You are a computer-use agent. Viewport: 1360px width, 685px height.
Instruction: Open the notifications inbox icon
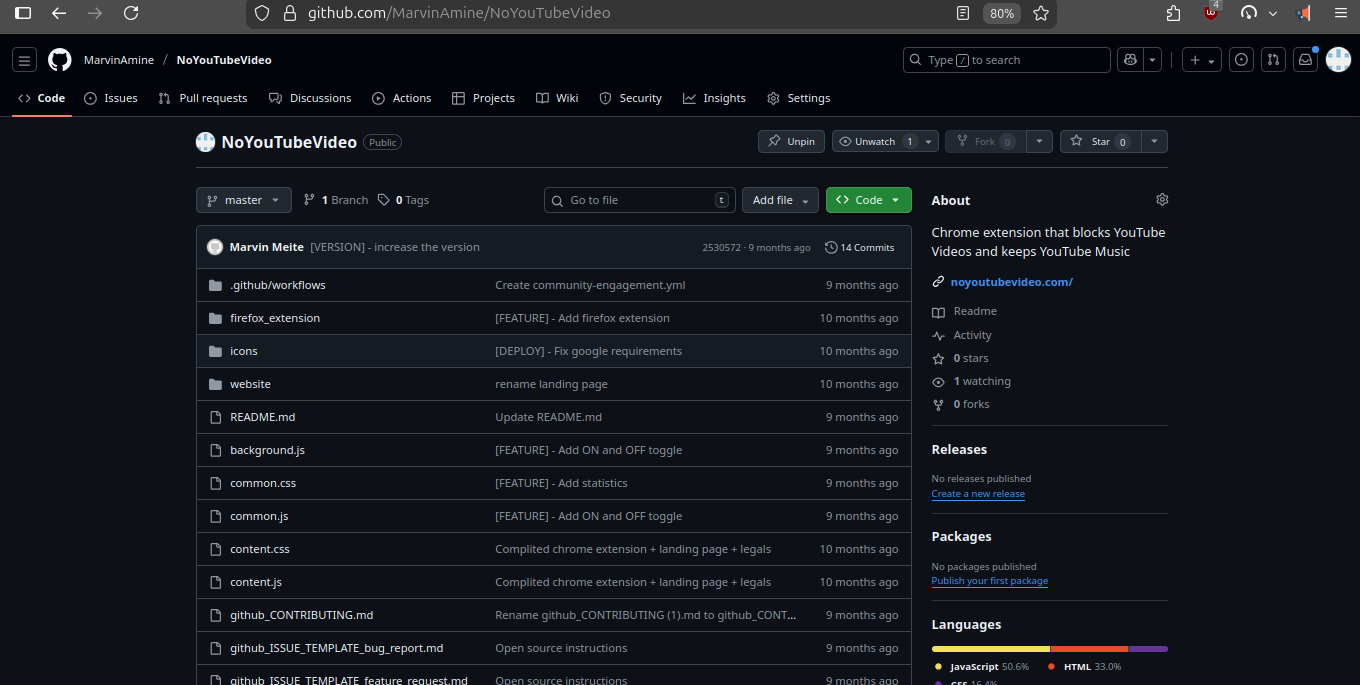tap(1305, 60)
